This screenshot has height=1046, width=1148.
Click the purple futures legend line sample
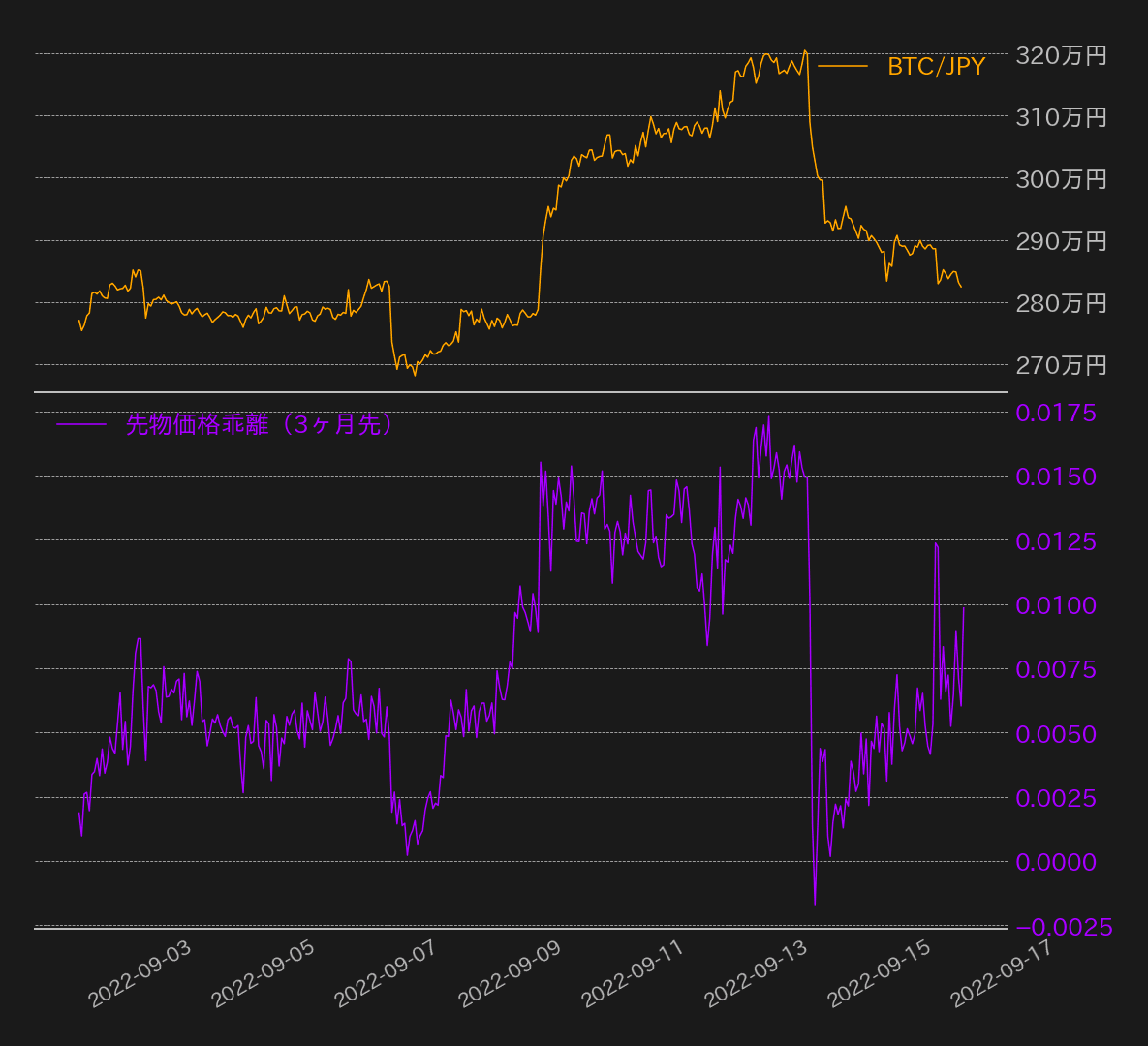coord(81,424)
